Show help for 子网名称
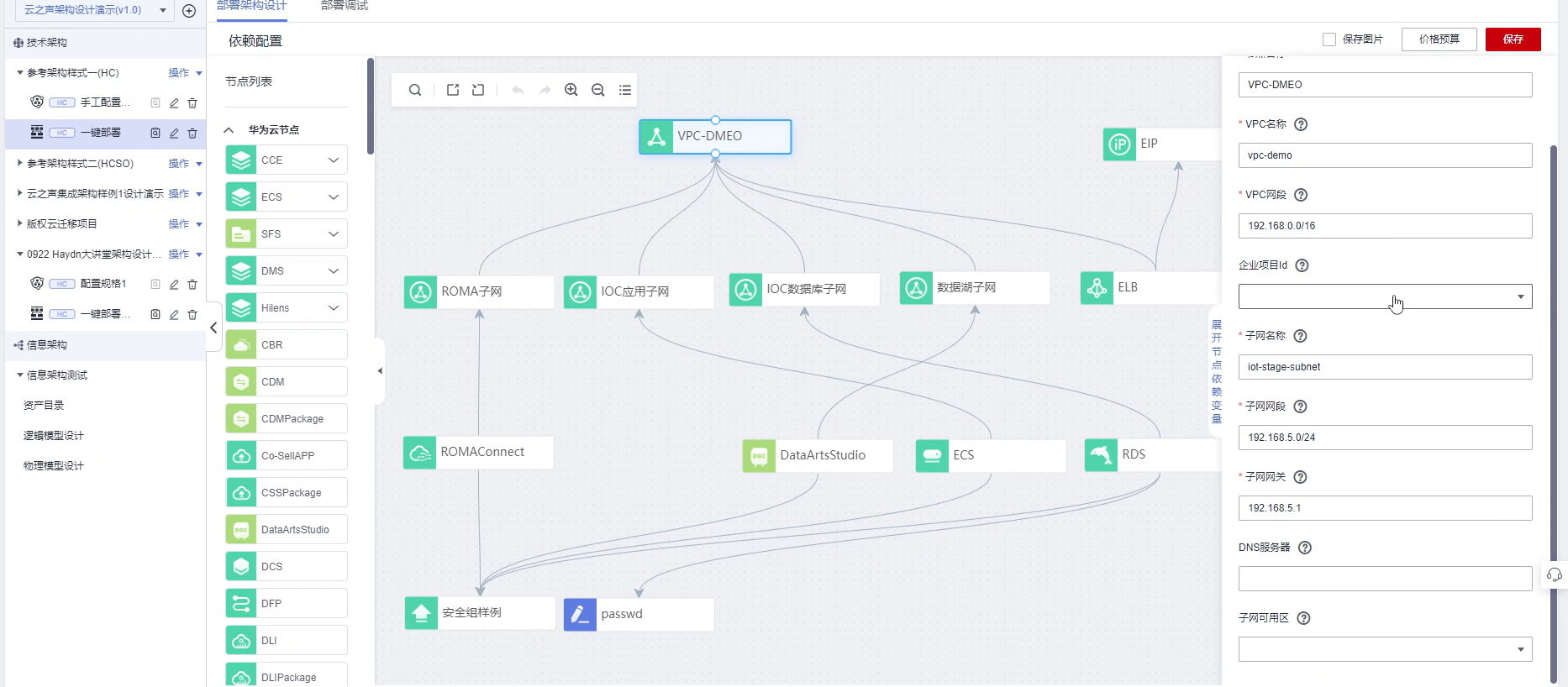Viewport: 1568px width, 687px height. pyautogui.click(x=1300, y=336)
